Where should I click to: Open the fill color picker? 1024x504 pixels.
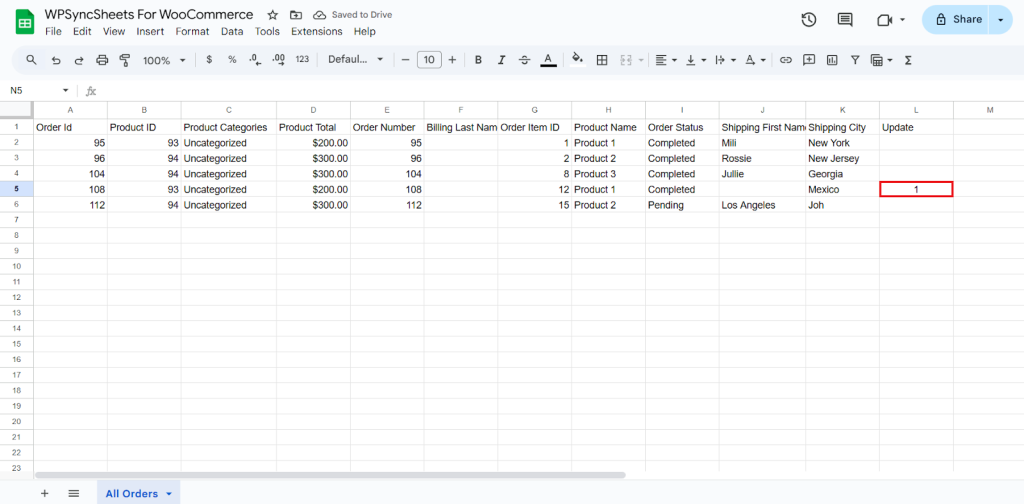(577, 59)
